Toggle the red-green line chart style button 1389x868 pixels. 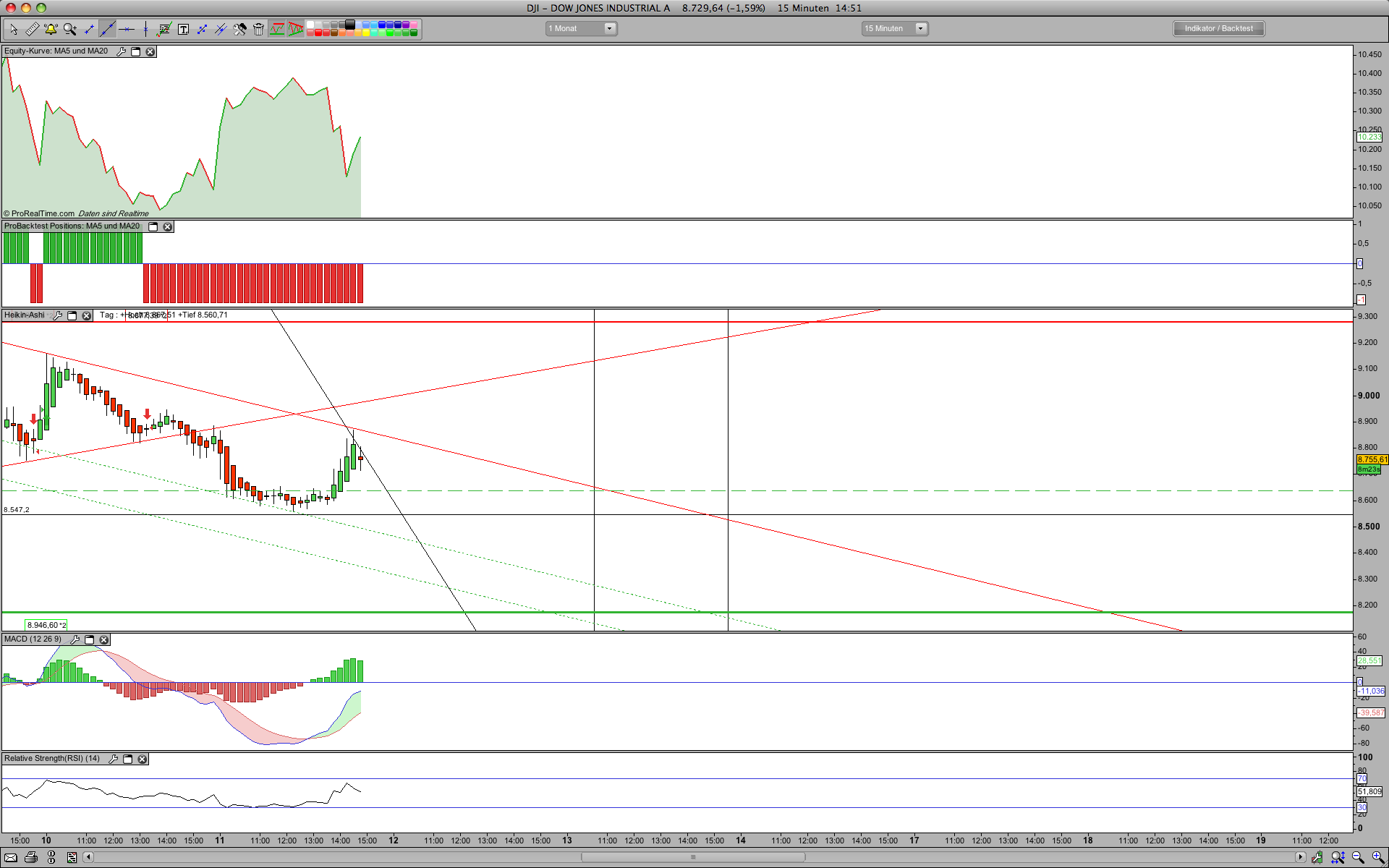pyautogui.click(x=277, y=29)
